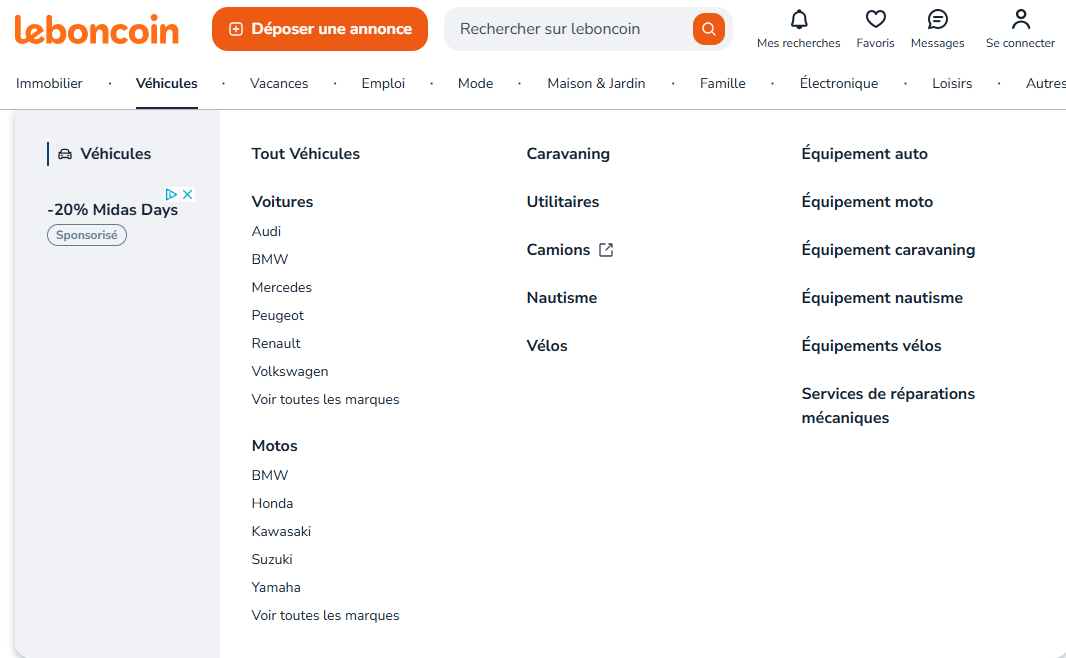Select Véhicules in the left sidebar
1066x658 pixels.
pyautogui.click(x=115, y=154)
